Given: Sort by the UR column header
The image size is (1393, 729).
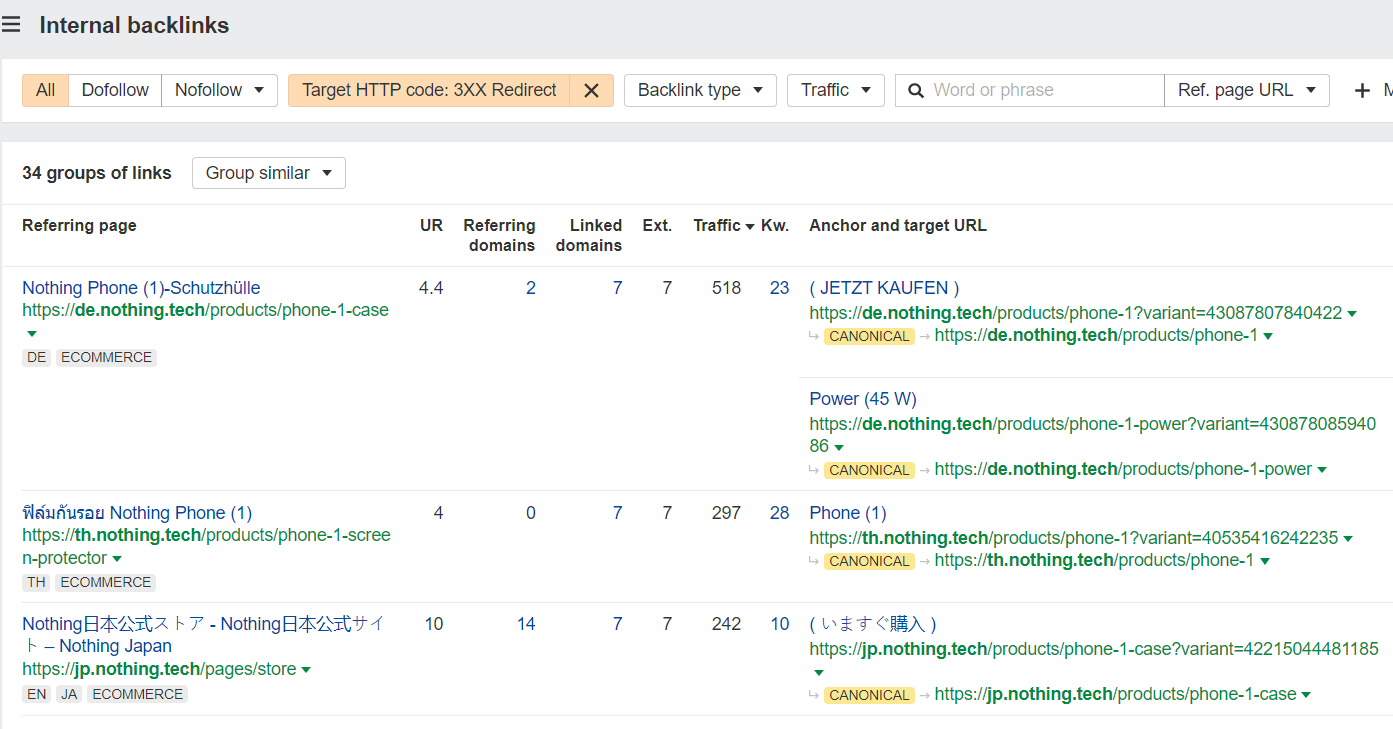Looking at the screenshot, I should pos(431,226).
